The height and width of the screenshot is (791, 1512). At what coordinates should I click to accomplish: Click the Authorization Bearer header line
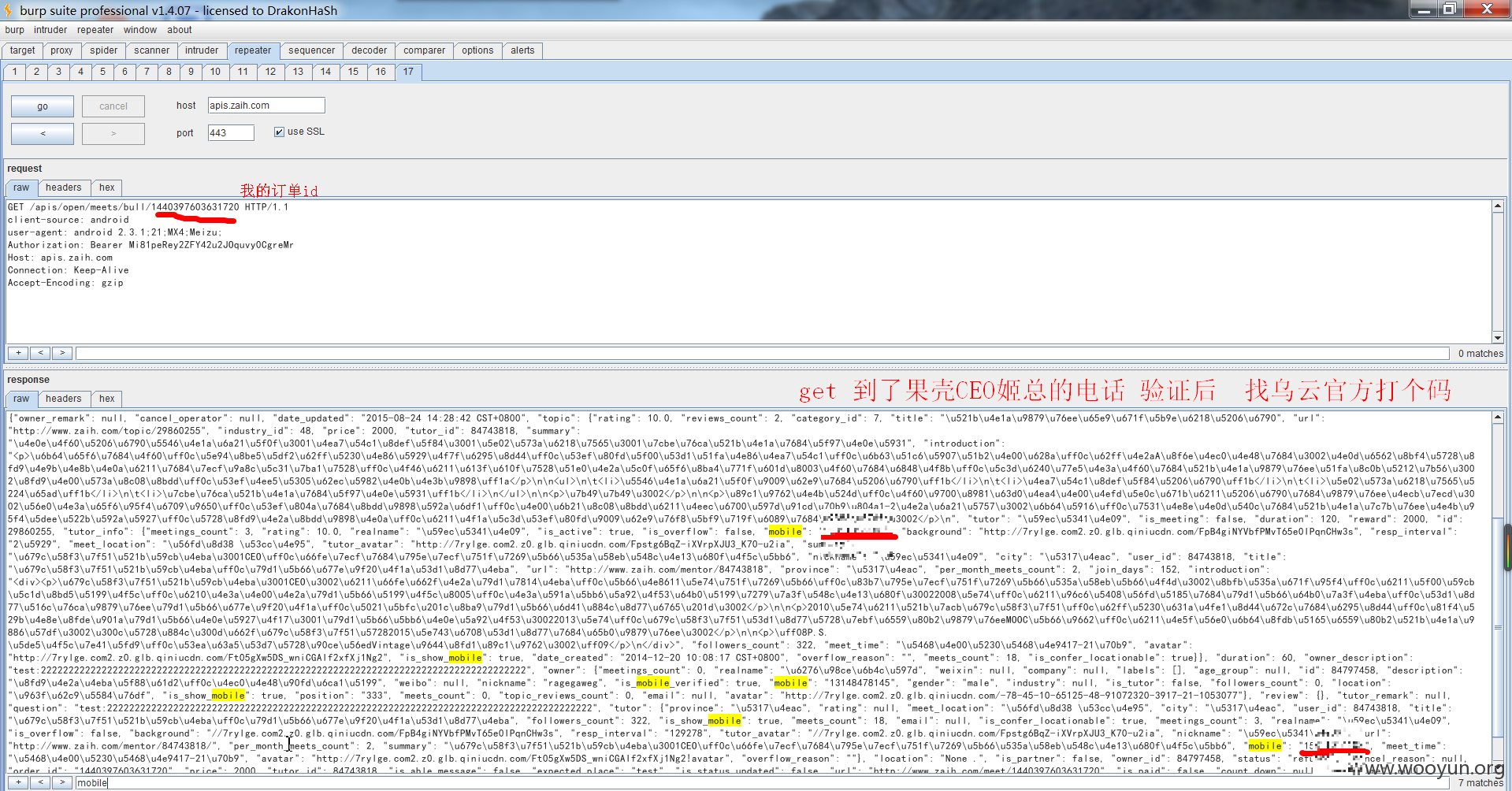[x=150, y=245]
